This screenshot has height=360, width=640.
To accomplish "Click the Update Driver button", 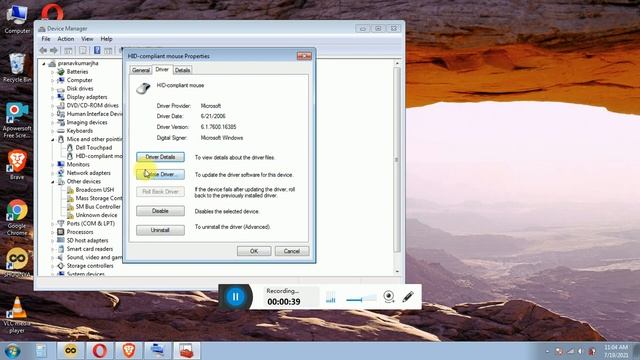I will [x=160, y=175].
